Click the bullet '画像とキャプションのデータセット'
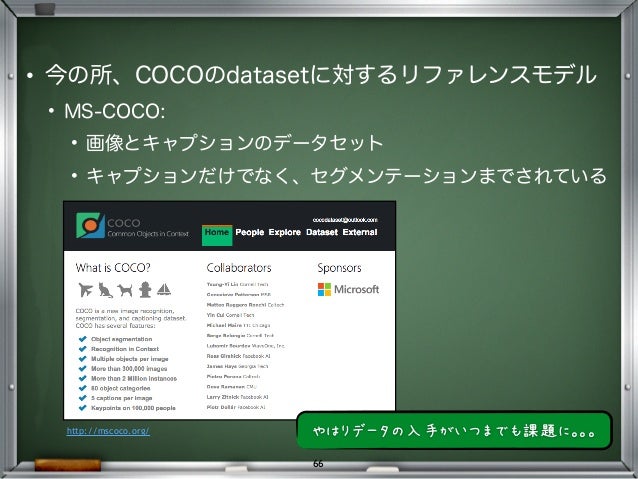 click(234, 143)
